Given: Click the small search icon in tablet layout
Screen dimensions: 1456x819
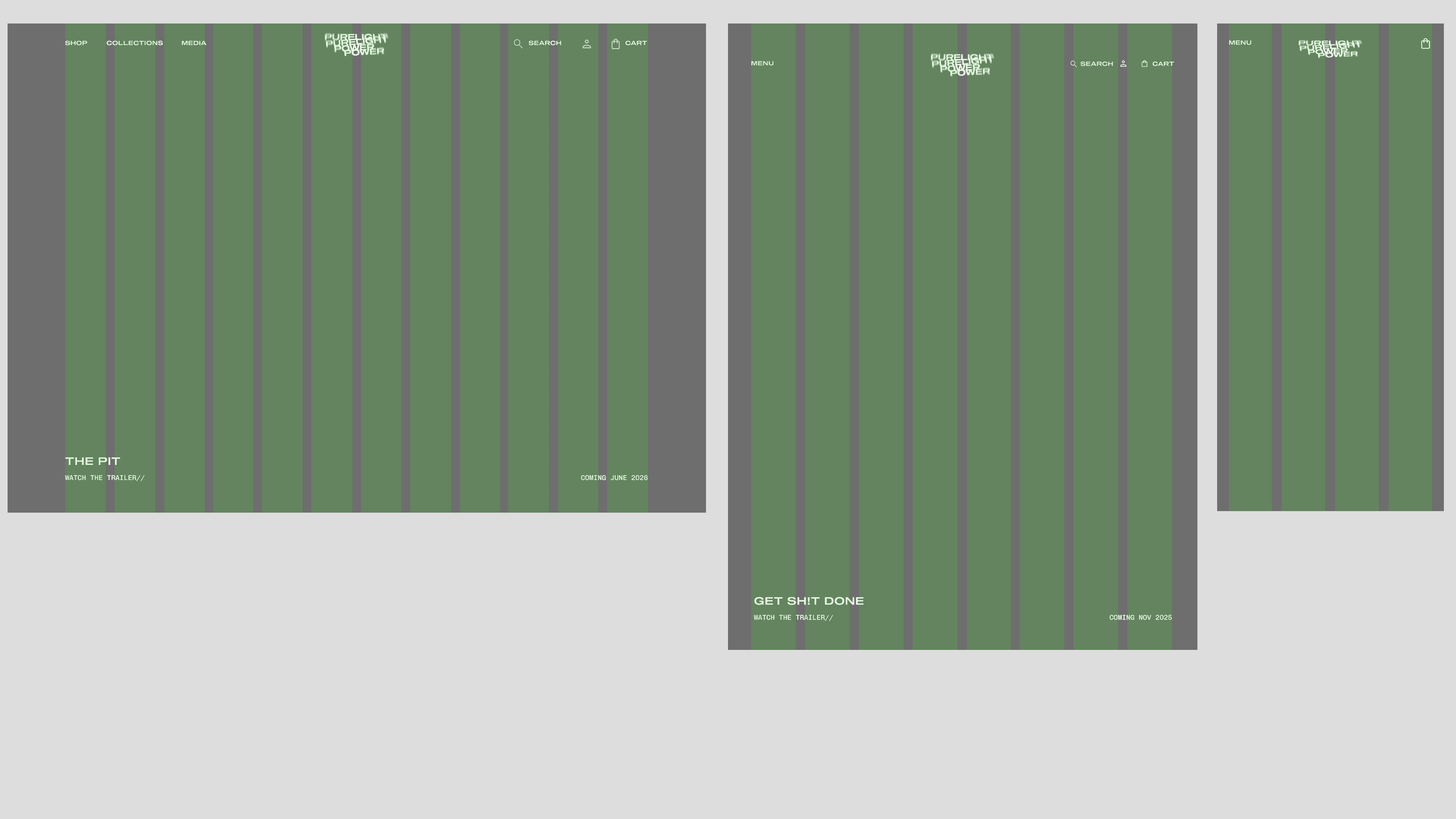Looking at the screenshot, I should (1073, 64).
